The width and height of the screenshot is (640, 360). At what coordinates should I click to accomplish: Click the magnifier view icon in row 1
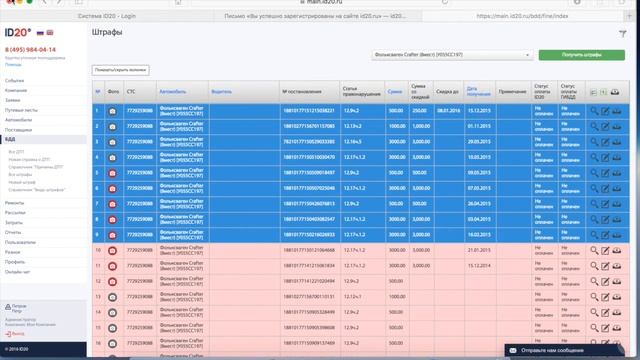tap(594, 111)
